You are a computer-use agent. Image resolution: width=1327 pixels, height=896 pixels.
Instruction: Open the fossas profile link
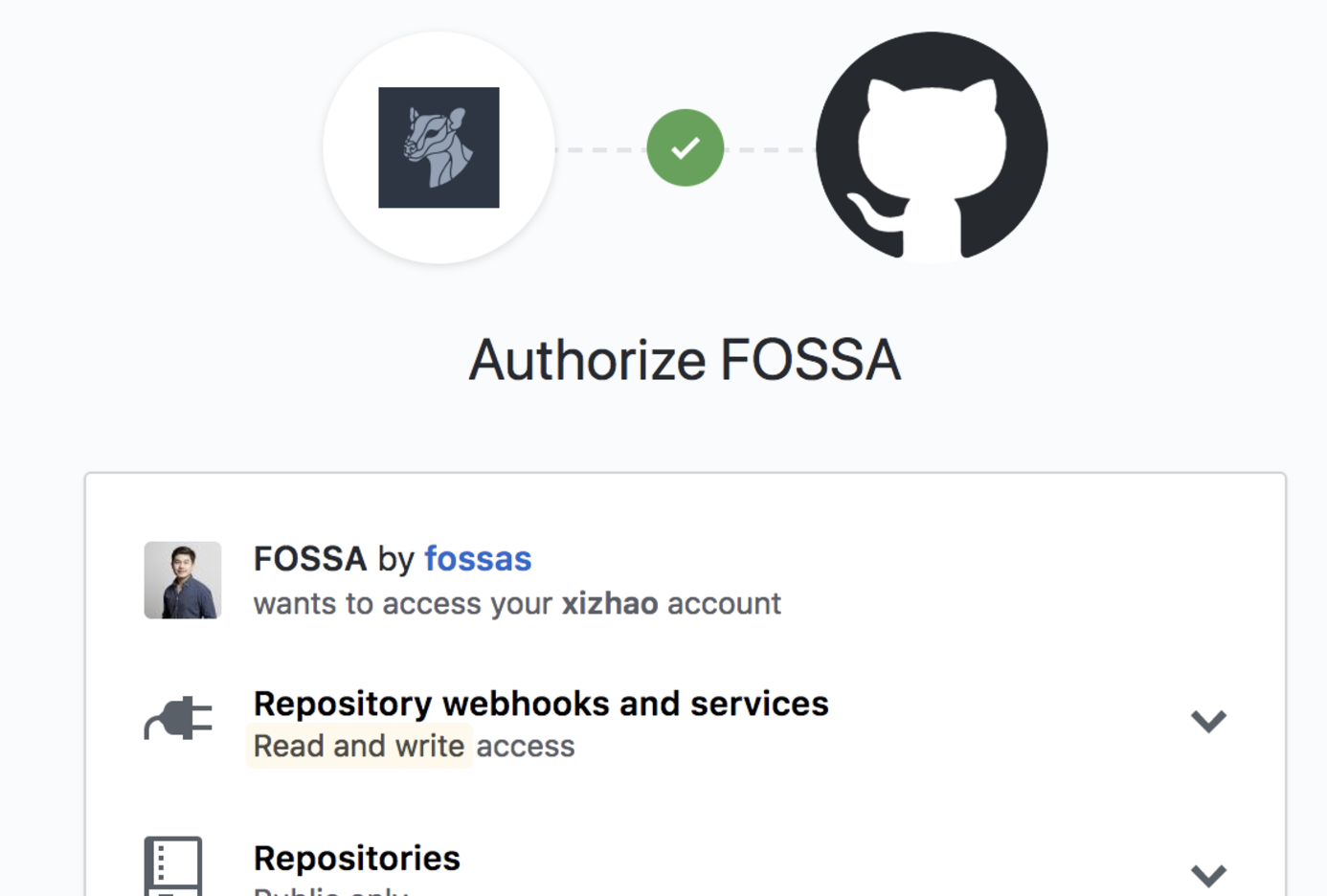click(x=478, y=558)
